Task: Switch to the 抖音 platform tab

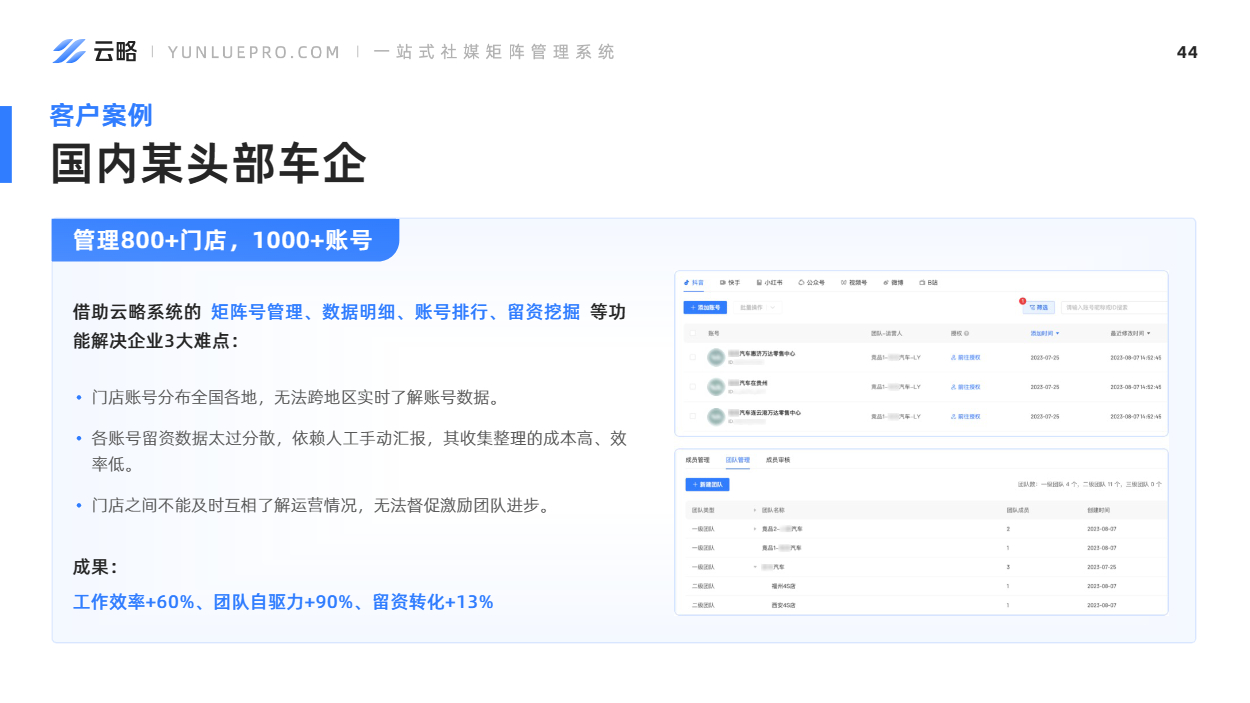Action: [694, 283]
